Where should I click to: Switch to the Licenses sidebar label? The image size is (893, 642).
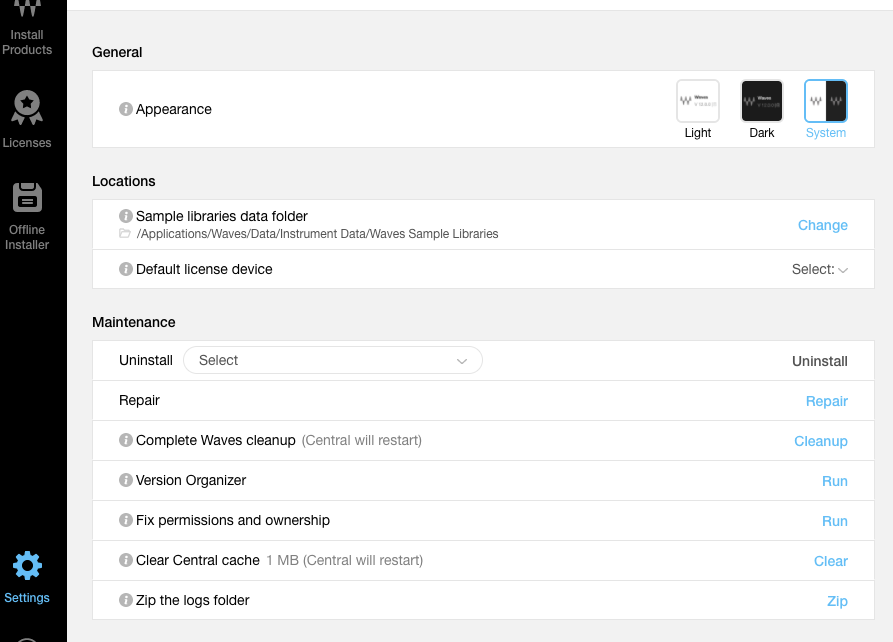(27, 142)
